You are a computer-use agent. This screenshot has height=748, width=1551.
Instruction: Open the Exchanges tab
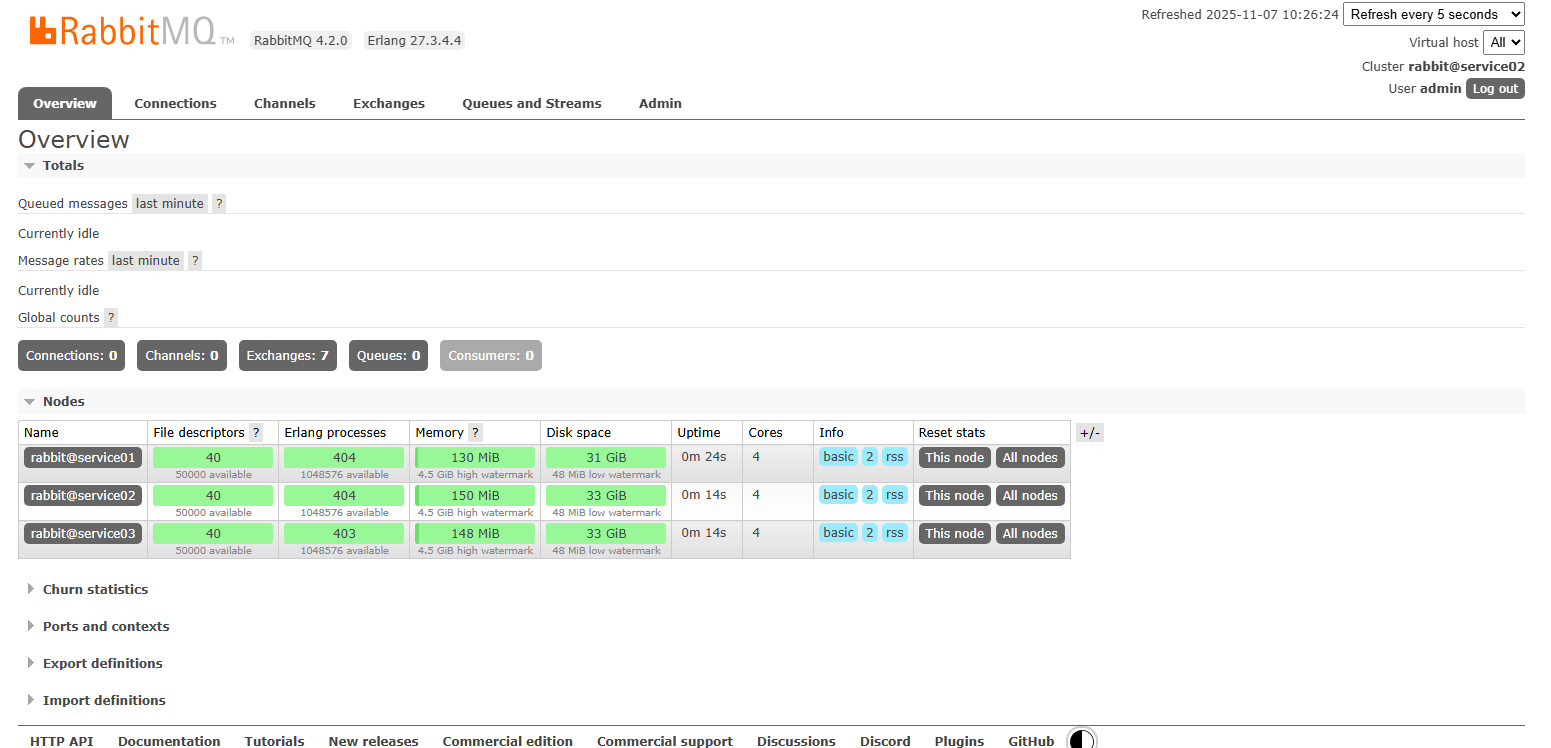pyautogui.click(x=388, y=104)
